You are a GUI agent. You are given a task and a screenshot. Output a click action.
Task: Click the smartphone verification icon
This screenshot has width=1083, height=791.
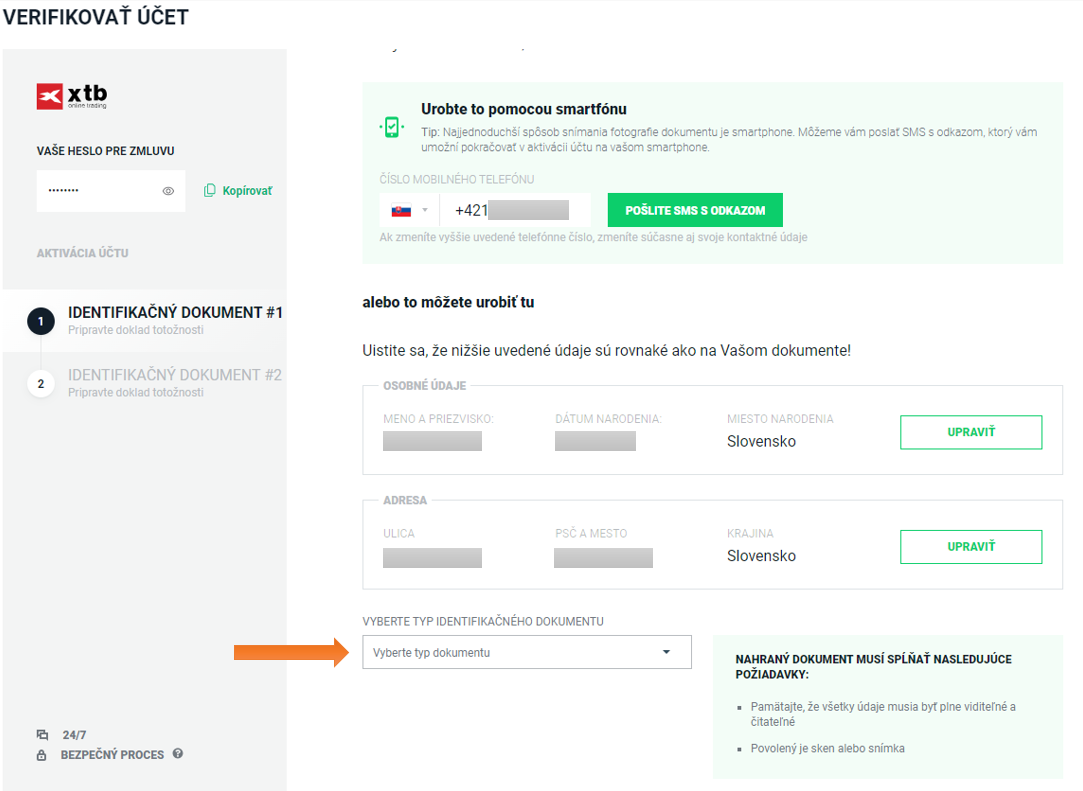[391, 127]
